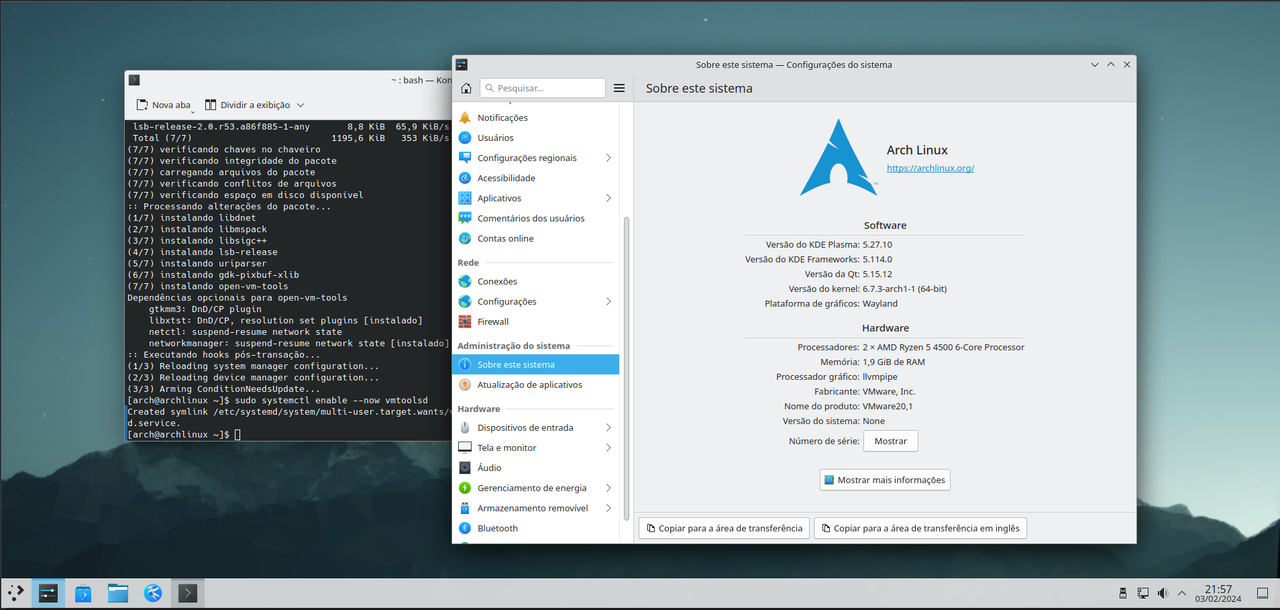Click System Settings taskbar icon
Image resolution: width=1280 pixels, height=610 pixels.
[x=48, y=593]
